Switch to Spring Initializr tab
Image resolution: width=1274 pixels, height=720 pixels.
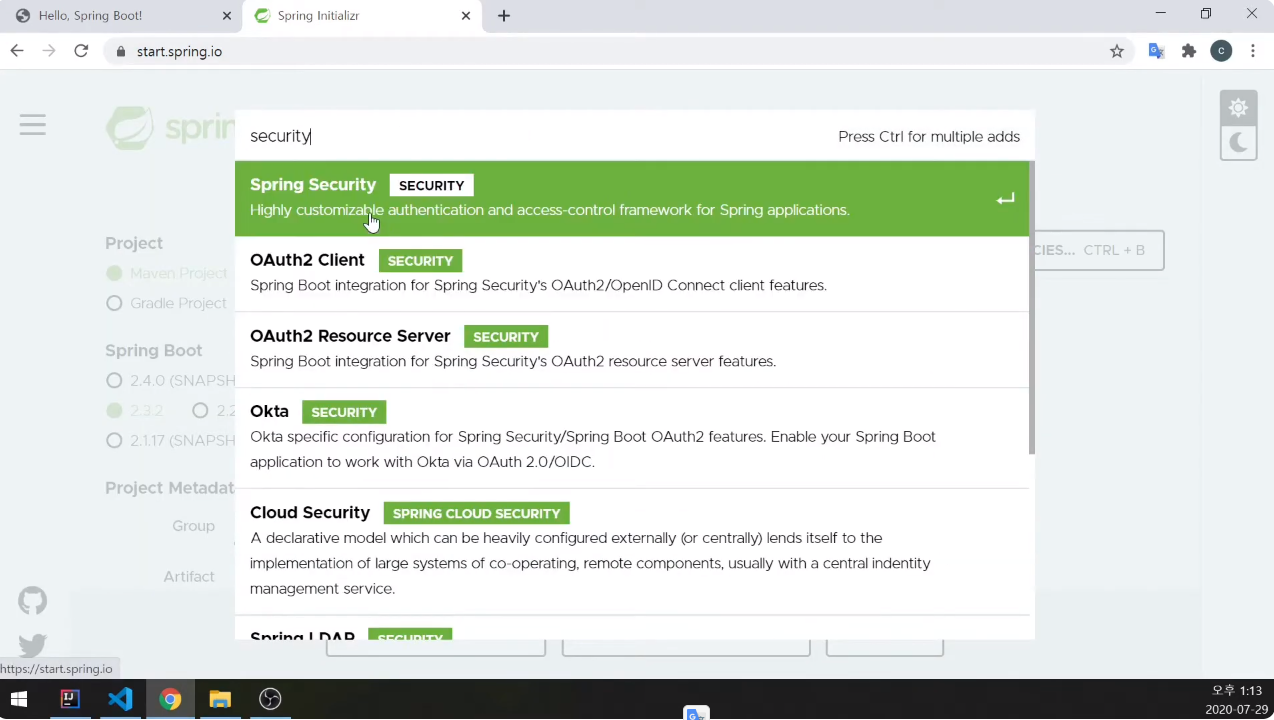point(361,16)
